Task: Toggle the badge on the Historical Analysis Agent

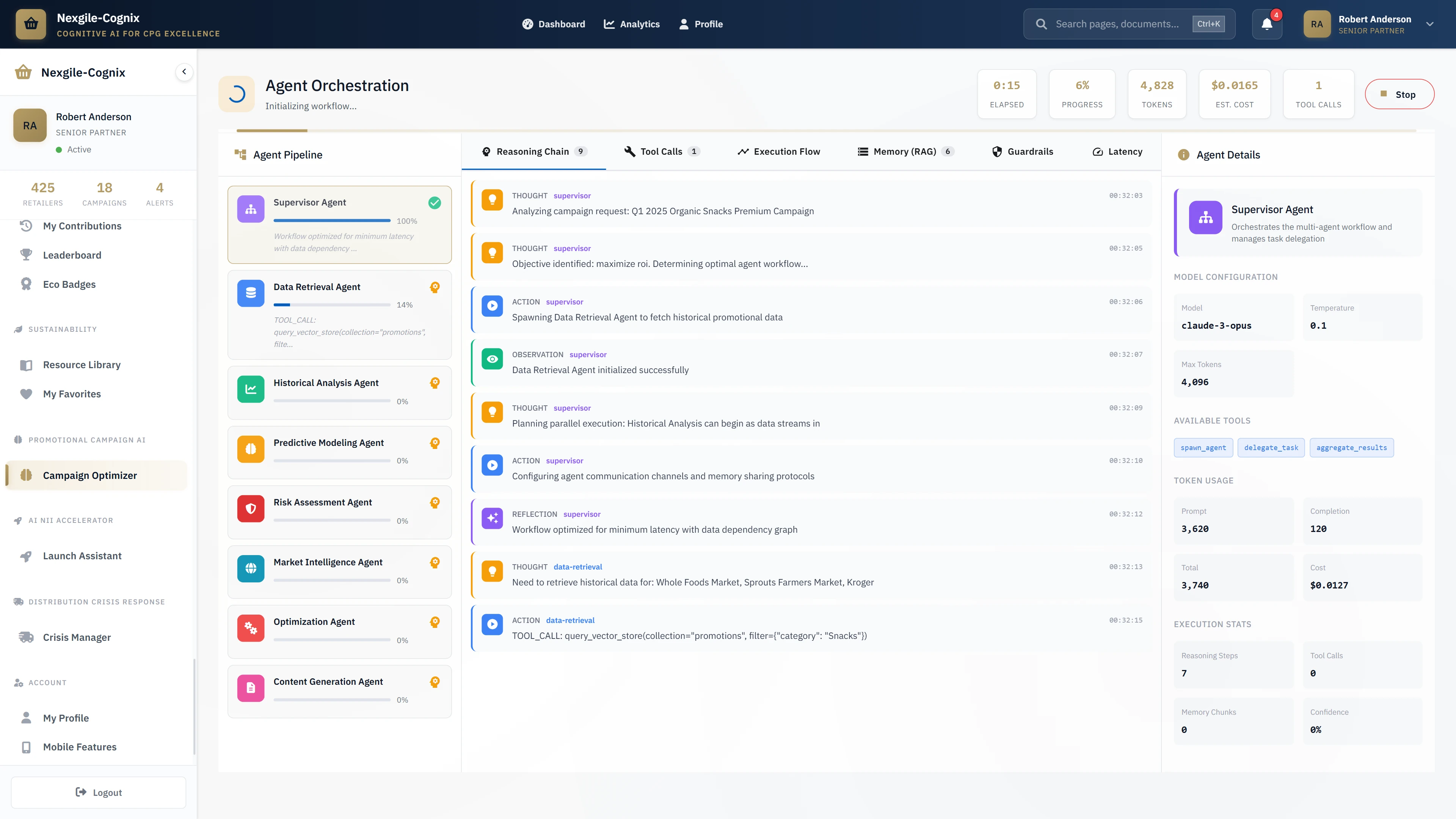Action: (x=435, y=383)
